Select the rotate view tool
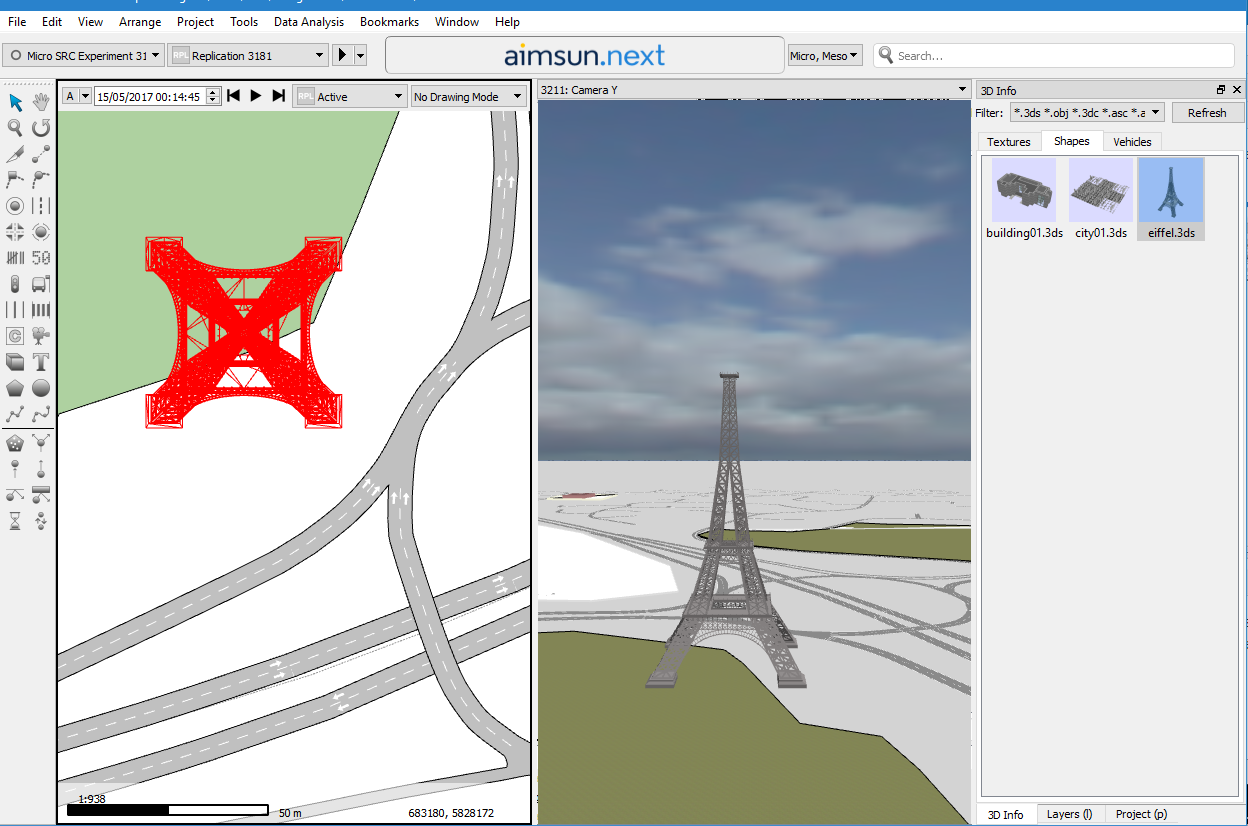 coord(40,128)
